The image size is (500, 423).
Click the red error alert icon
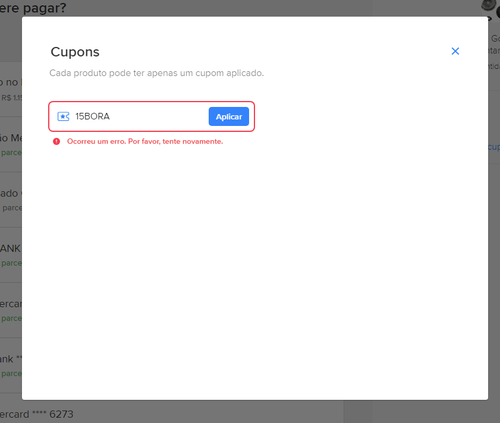pyautogui.click(x=57, y=141)
